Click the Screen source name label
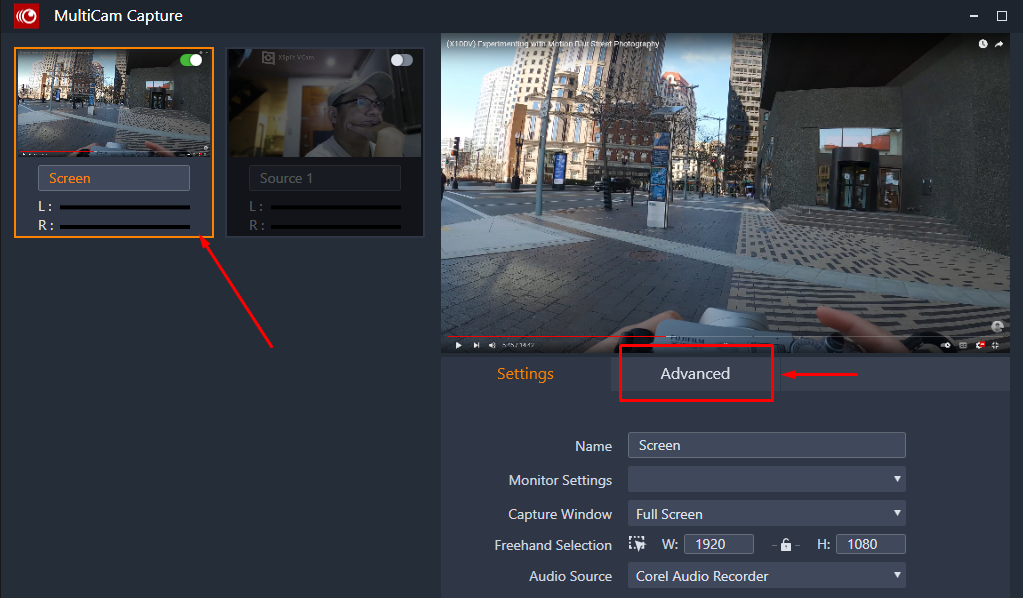The height and width of the screenshot is (598, 1023). (113, 178)
